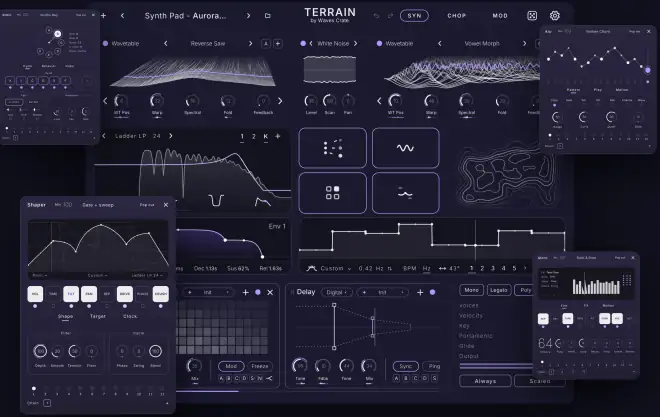Click the Mod button beside Freeze
Screen dimensions: 660x417
click(231, 366)
